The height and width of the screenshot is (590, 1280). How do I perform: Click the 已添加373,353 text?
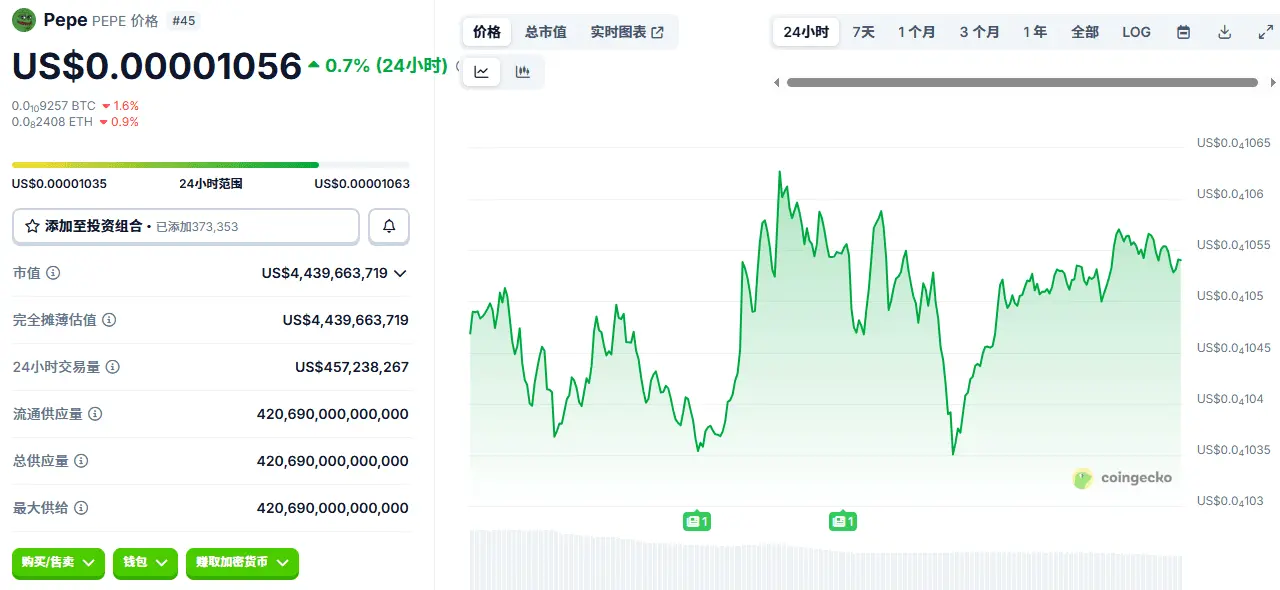197,227
